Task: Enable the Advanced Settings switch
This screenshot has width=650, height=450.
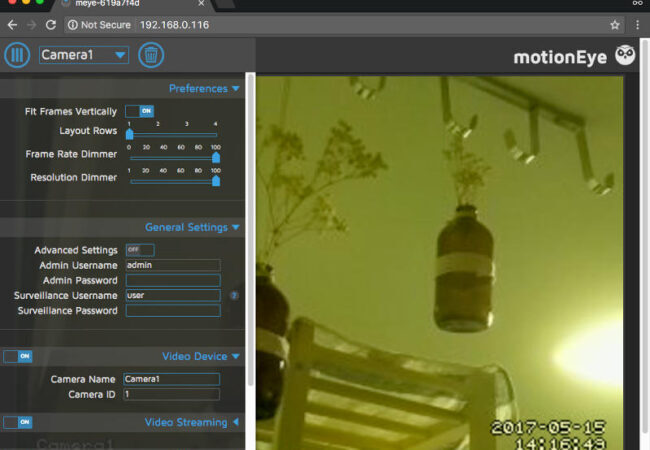Action: click(x=139, y=250)
